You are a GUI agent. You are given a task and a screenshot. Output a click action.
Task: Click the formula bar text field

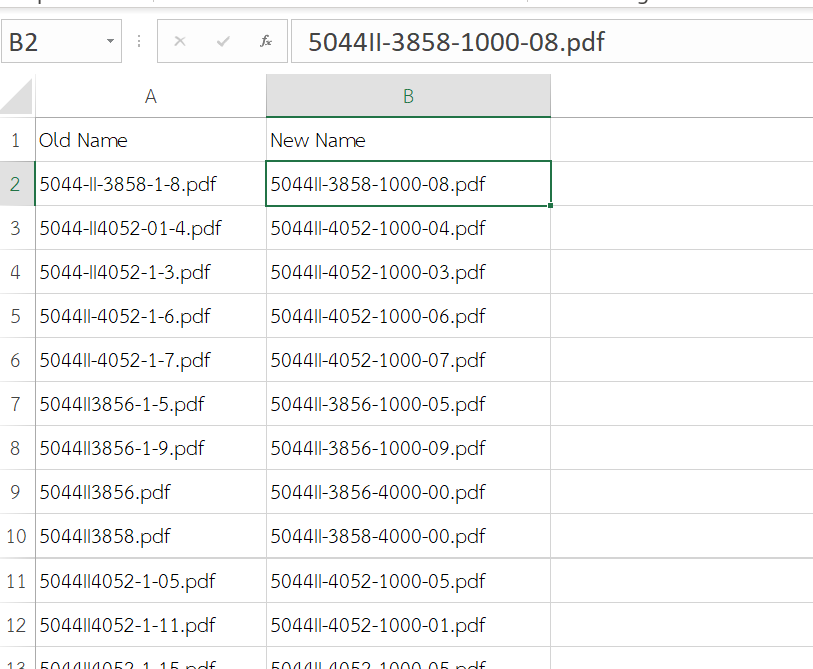point(550,42)
